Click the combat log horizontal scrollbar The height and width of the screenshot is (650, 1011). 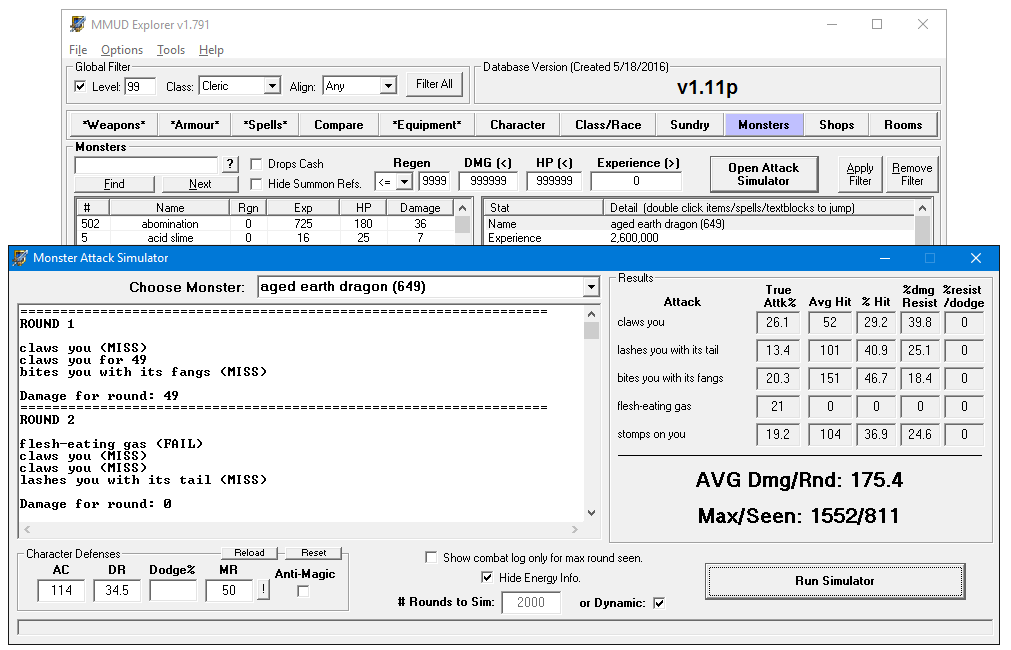coord(300,529)
